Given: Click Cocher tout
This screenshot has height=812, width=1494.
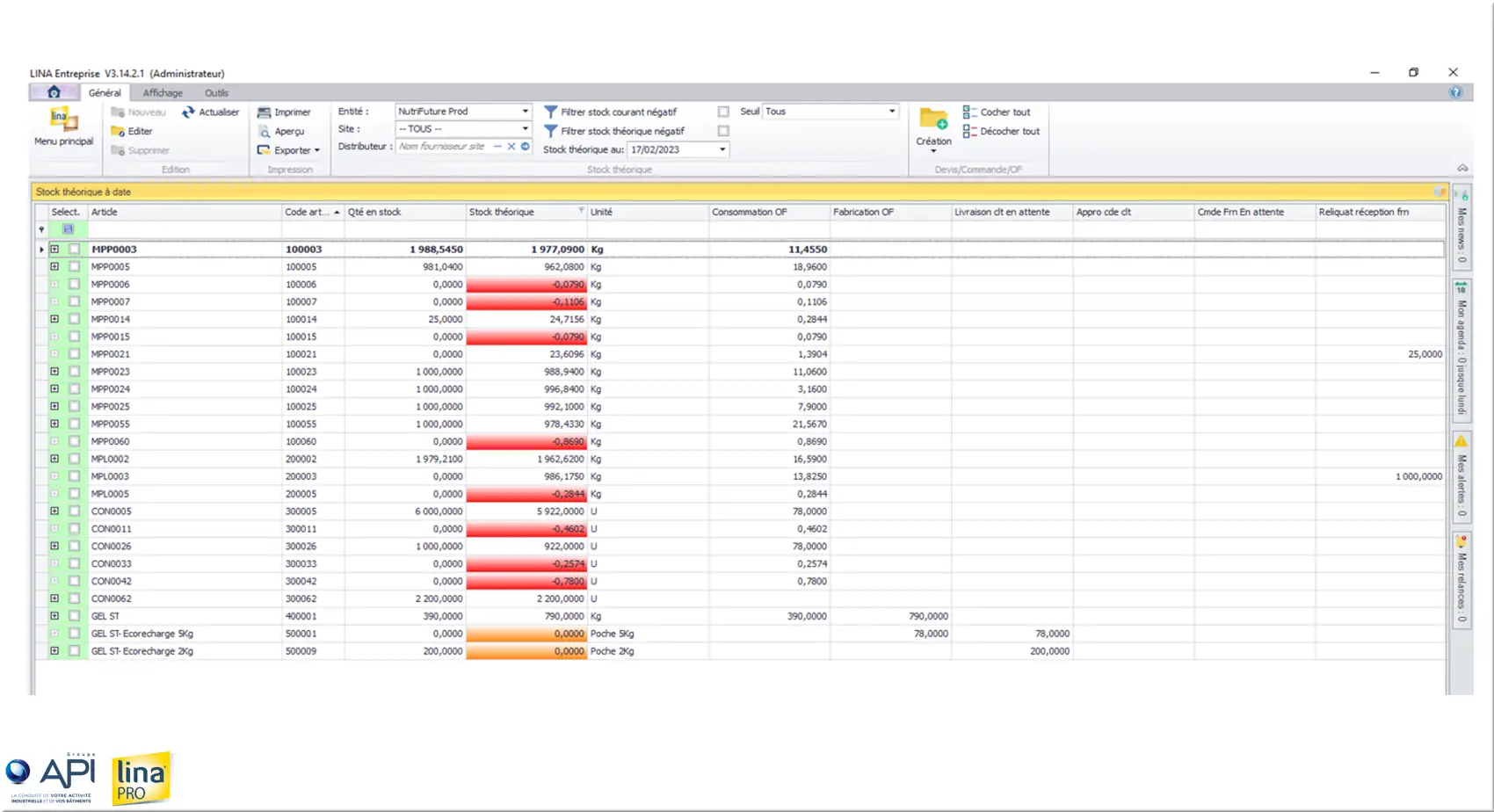Looking at the screenshot, I should point(997,112).
